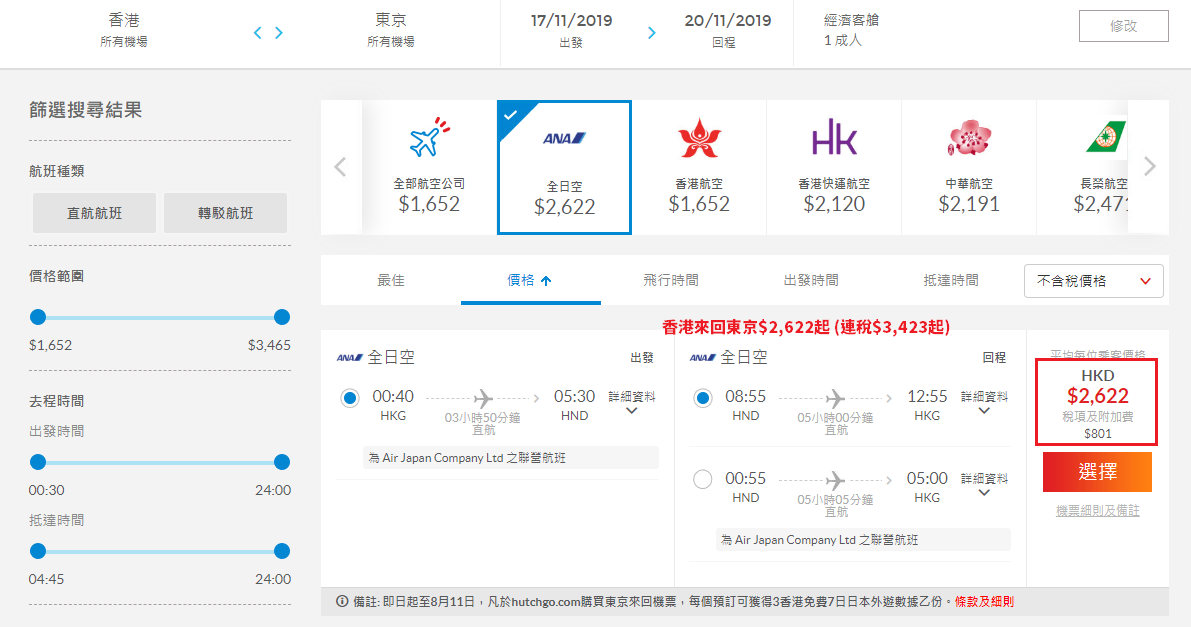Click the departure time start slider handle
The image size is (1191, 627).
click(38, 462)
